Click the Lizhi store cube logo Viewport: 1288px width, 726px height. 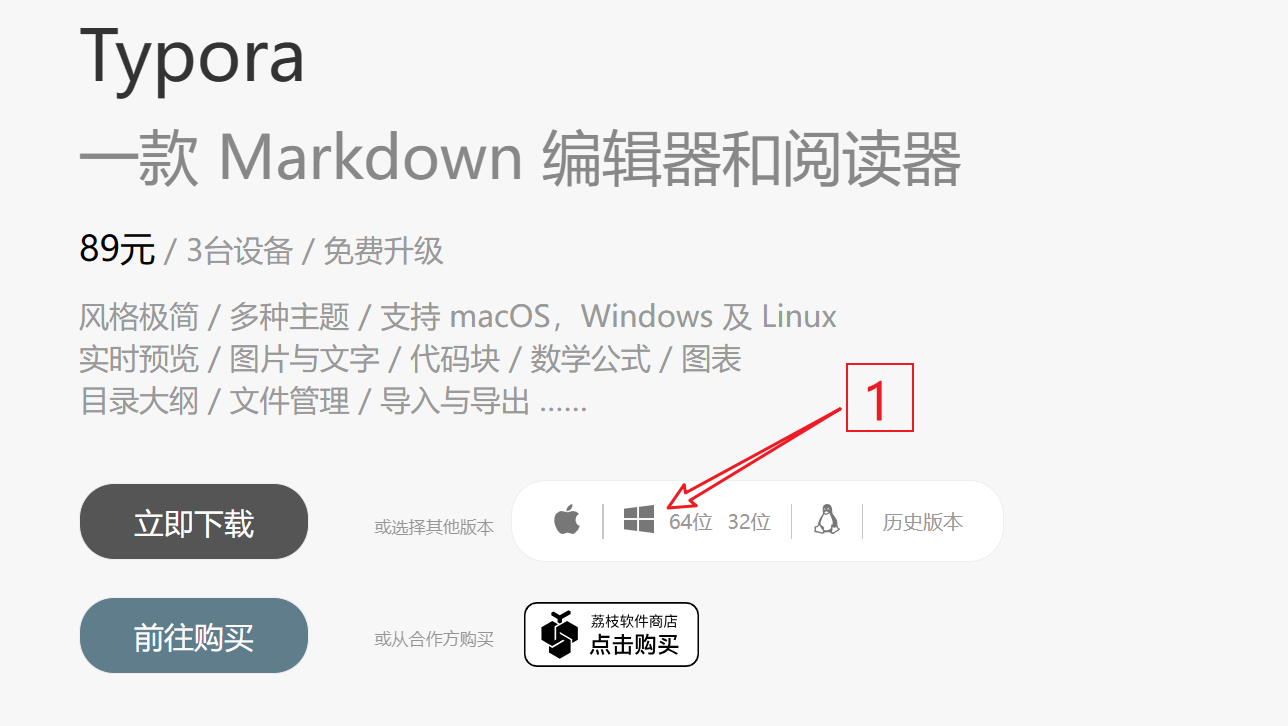[x=560, y=634]
